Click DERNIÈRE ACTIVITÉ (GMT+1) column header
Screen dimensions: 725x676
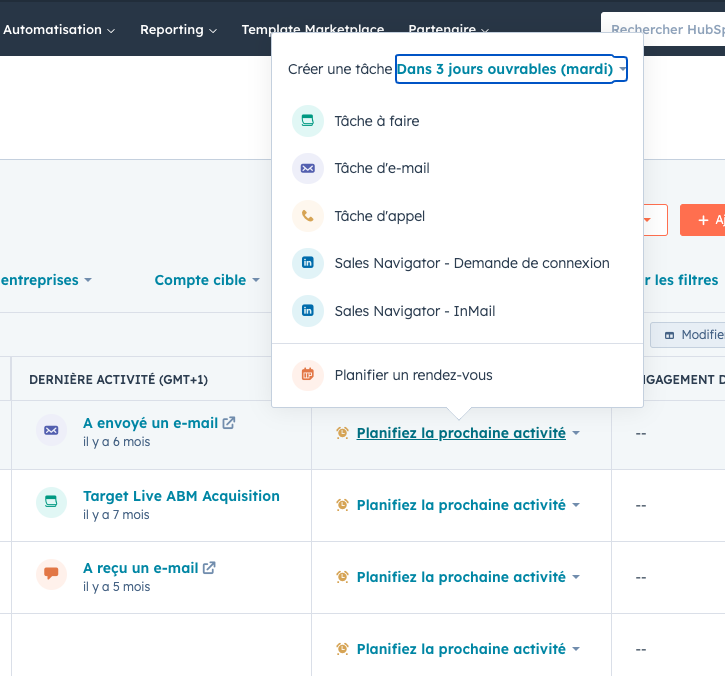click(x=118, y=380)
